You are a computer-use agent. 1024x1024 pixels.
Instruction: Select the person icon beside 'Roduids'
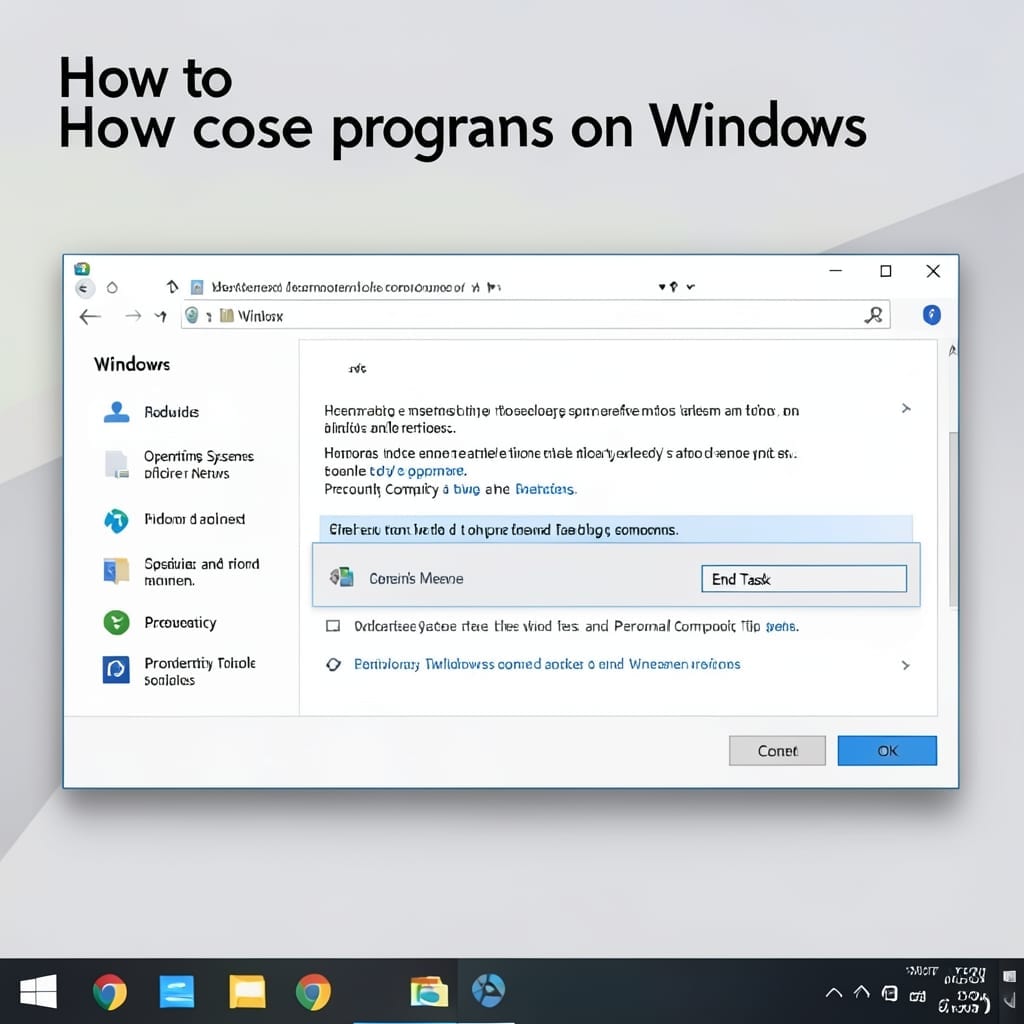[x=116, y=412]
